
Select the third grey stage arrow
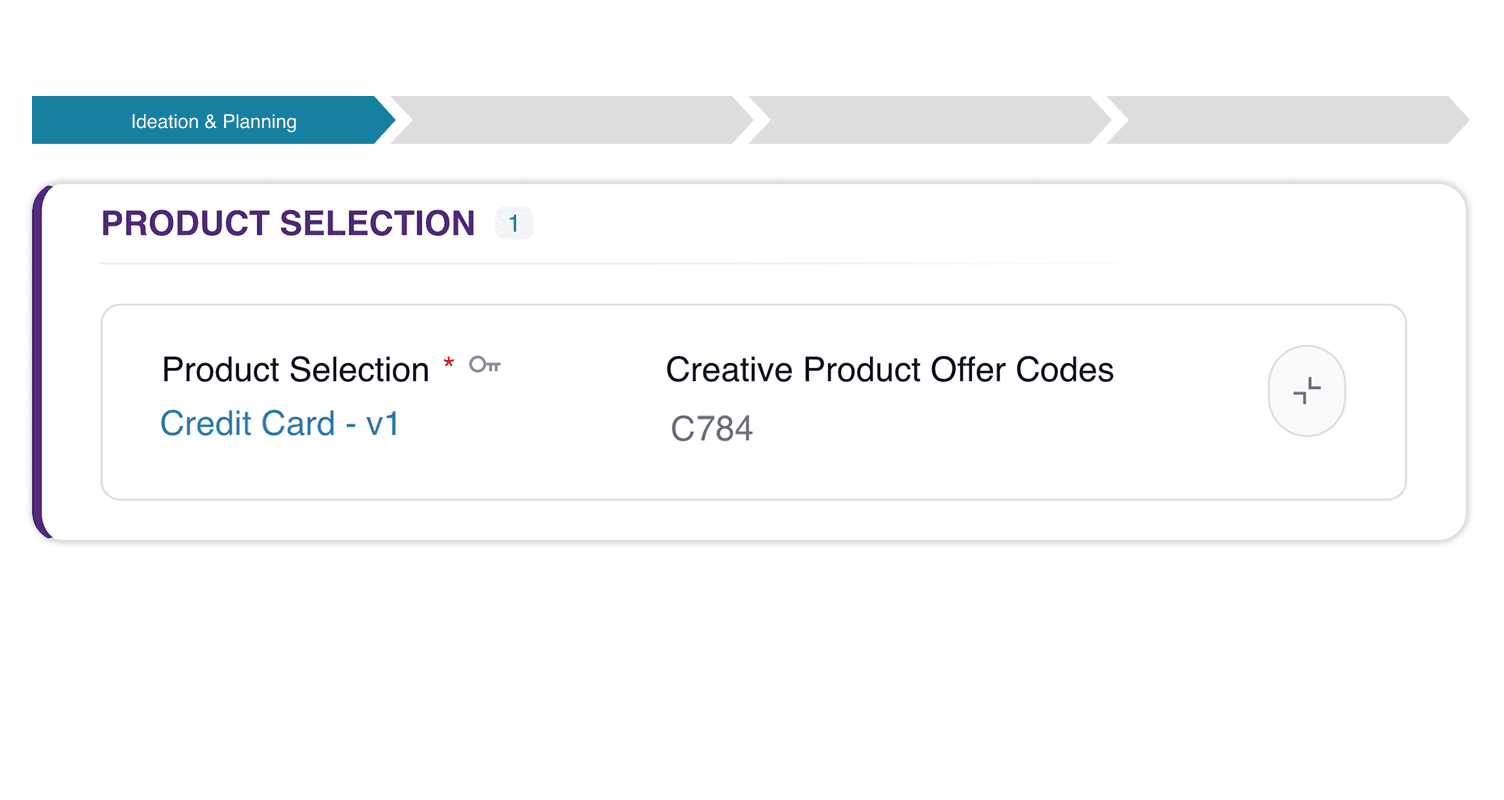click(928, 121)
